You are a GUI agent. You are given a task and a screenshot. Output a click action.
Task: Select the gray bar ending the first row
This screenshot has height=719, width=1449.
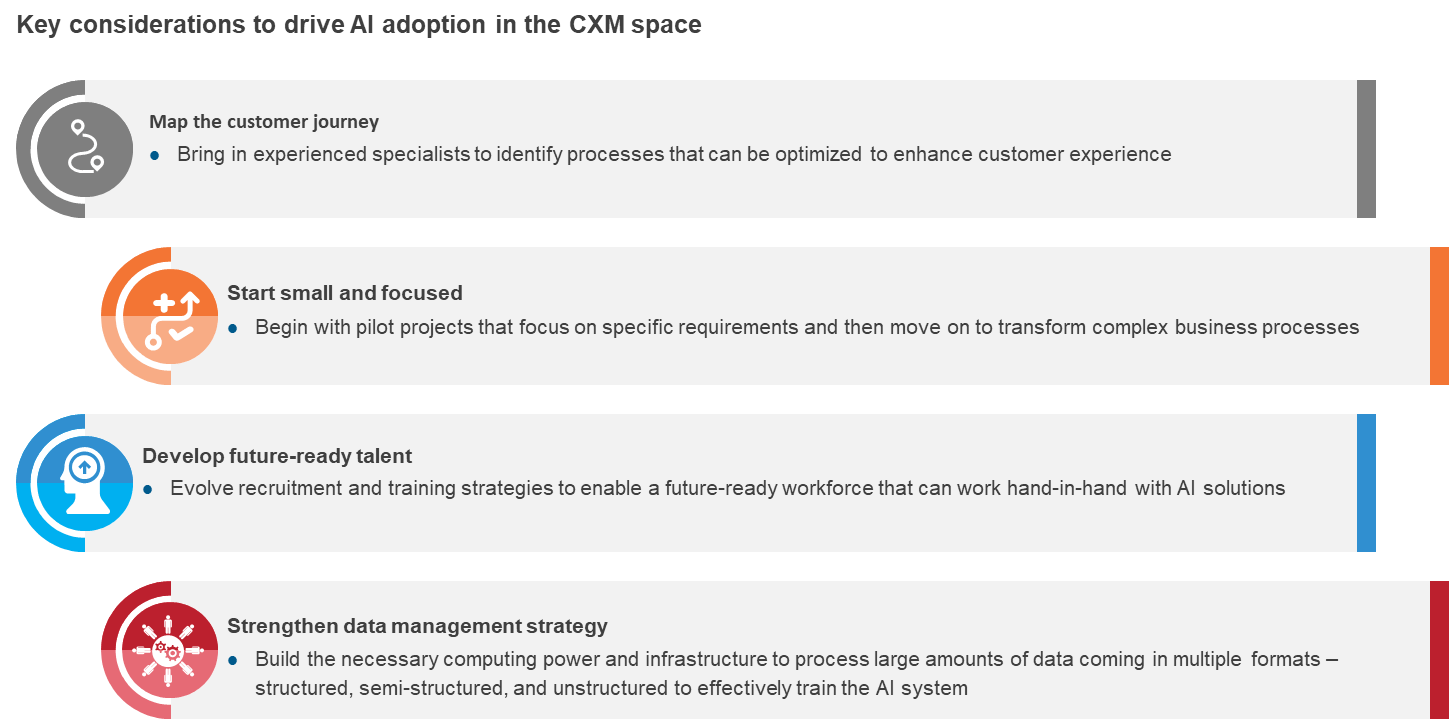click(x=1366, y=149)
